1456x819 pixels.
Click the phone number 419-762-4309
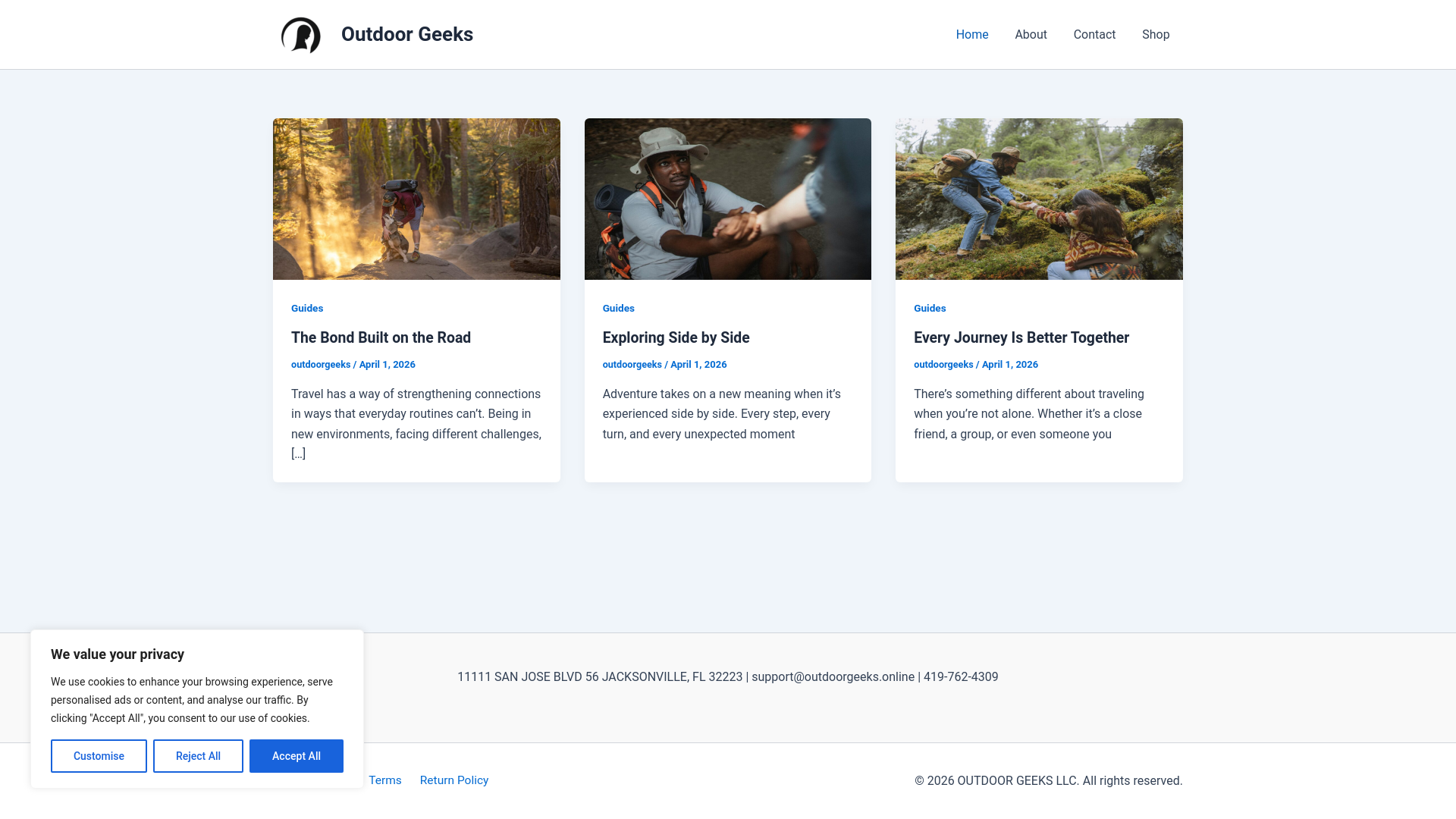(x=961, y=677)
